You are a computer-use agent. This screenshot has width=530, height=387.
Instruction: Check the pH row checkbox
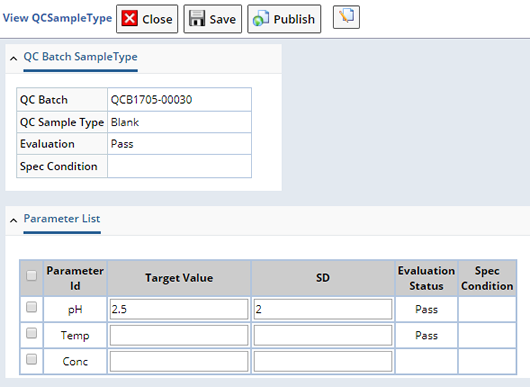(31, 307)
